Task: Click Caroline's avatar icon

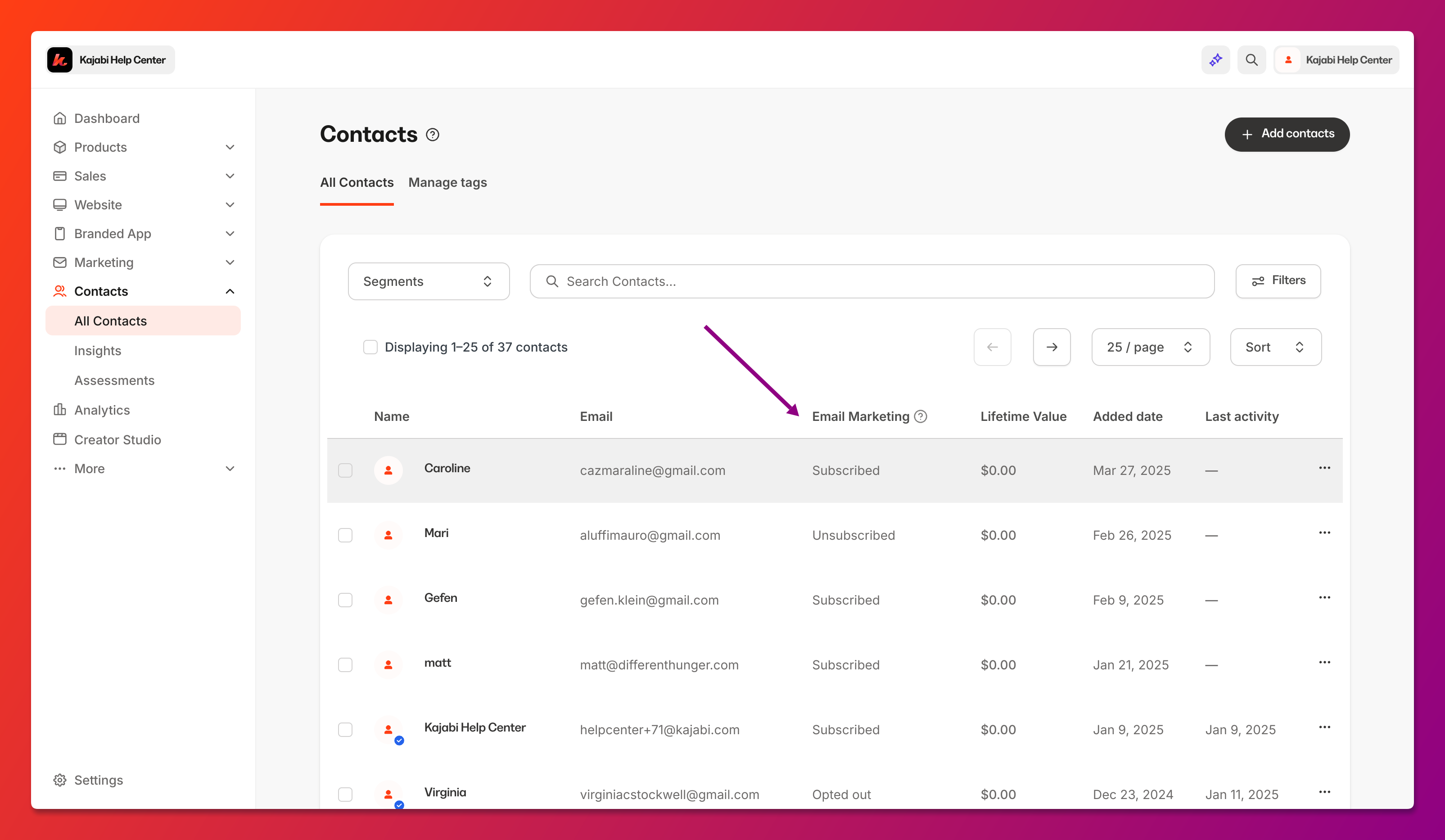Action: coord(388,470)
